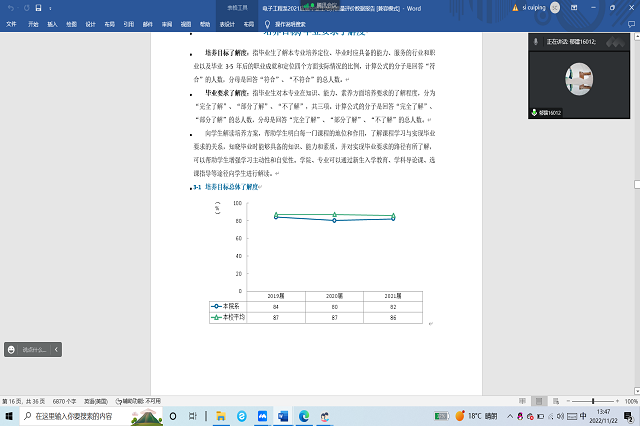Screen dimensions: 640x426
Task: Click the word count 6870 个字
Action: (66, 401)
